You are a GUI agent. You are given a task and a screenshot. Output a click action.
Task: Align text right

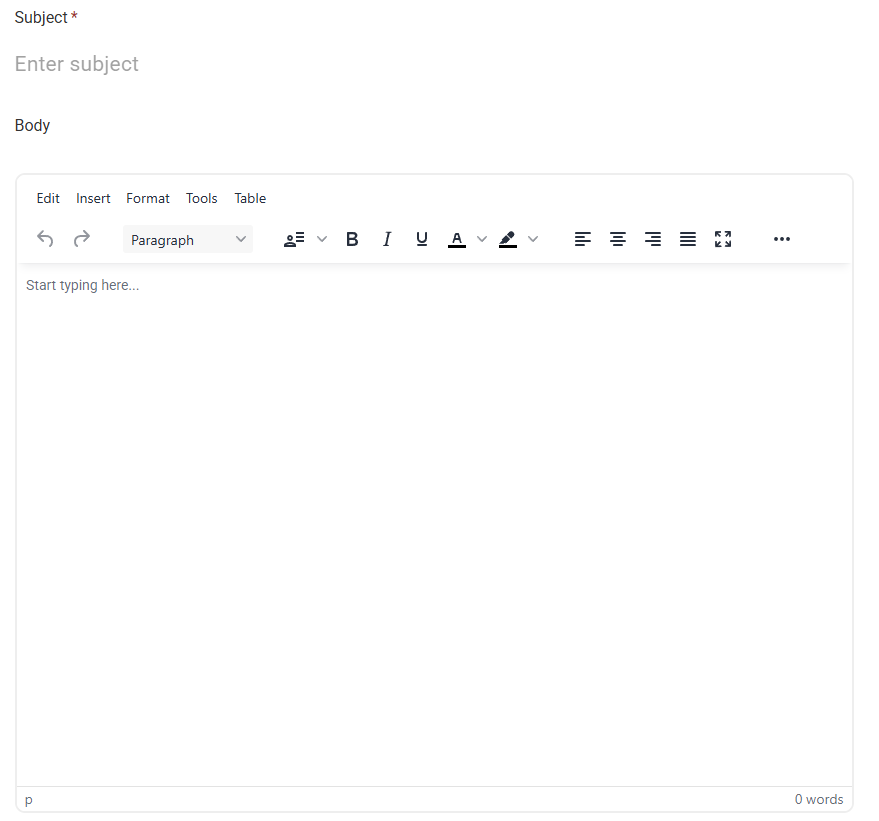click(x=653, y=239)
